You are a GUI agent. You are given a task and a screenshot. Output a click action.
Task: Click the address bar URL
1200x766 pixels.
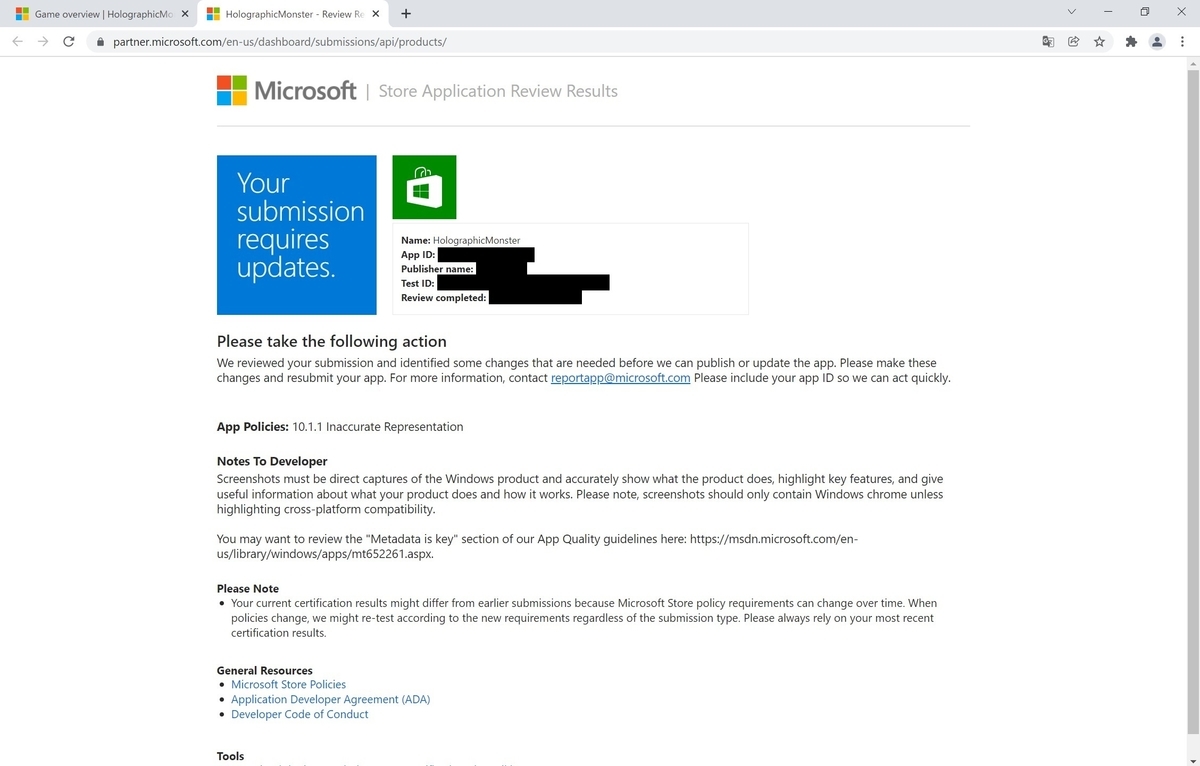tap(281, 42)
